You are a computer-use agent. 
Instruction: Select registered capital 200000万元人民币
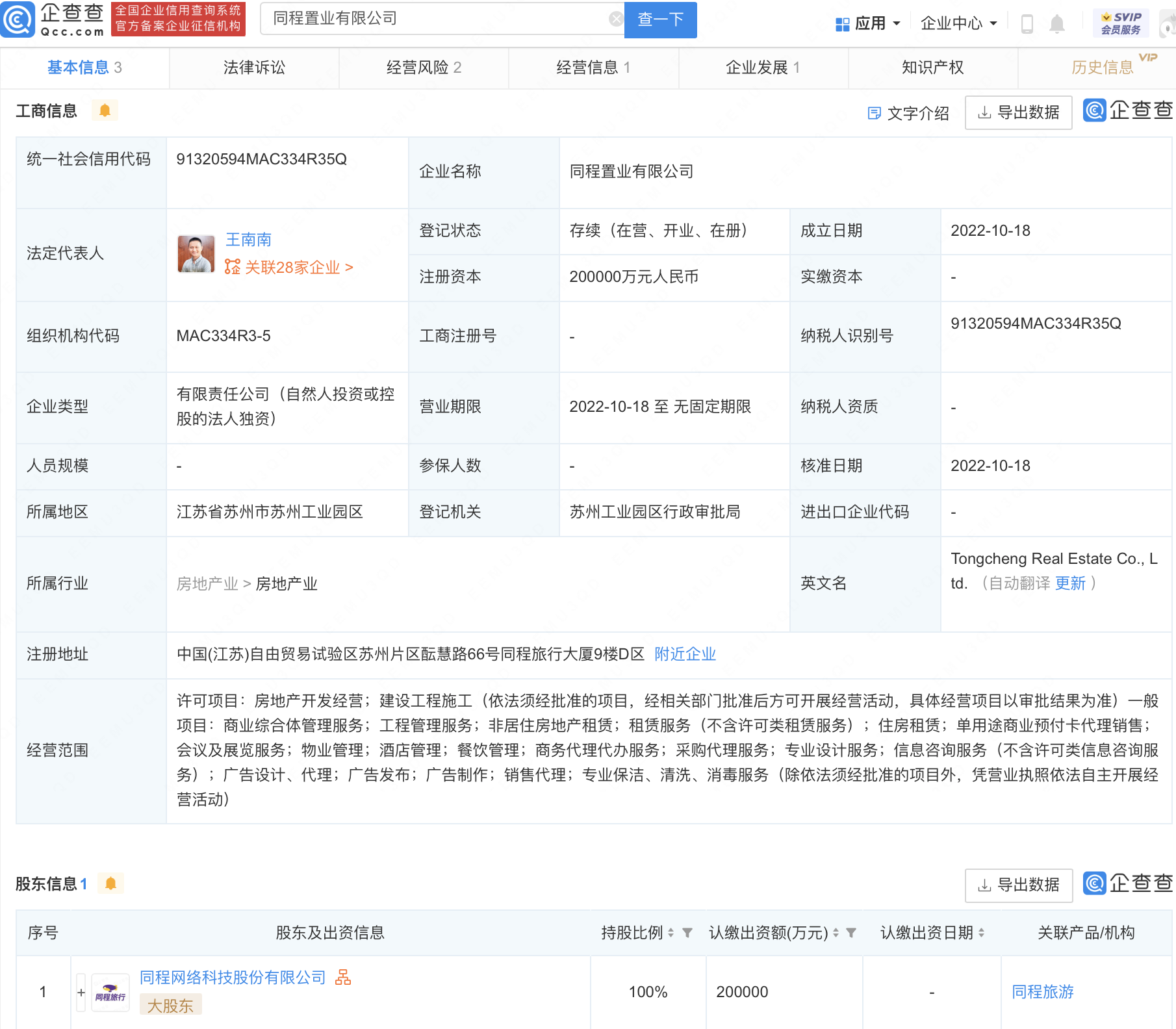point(633,277)
